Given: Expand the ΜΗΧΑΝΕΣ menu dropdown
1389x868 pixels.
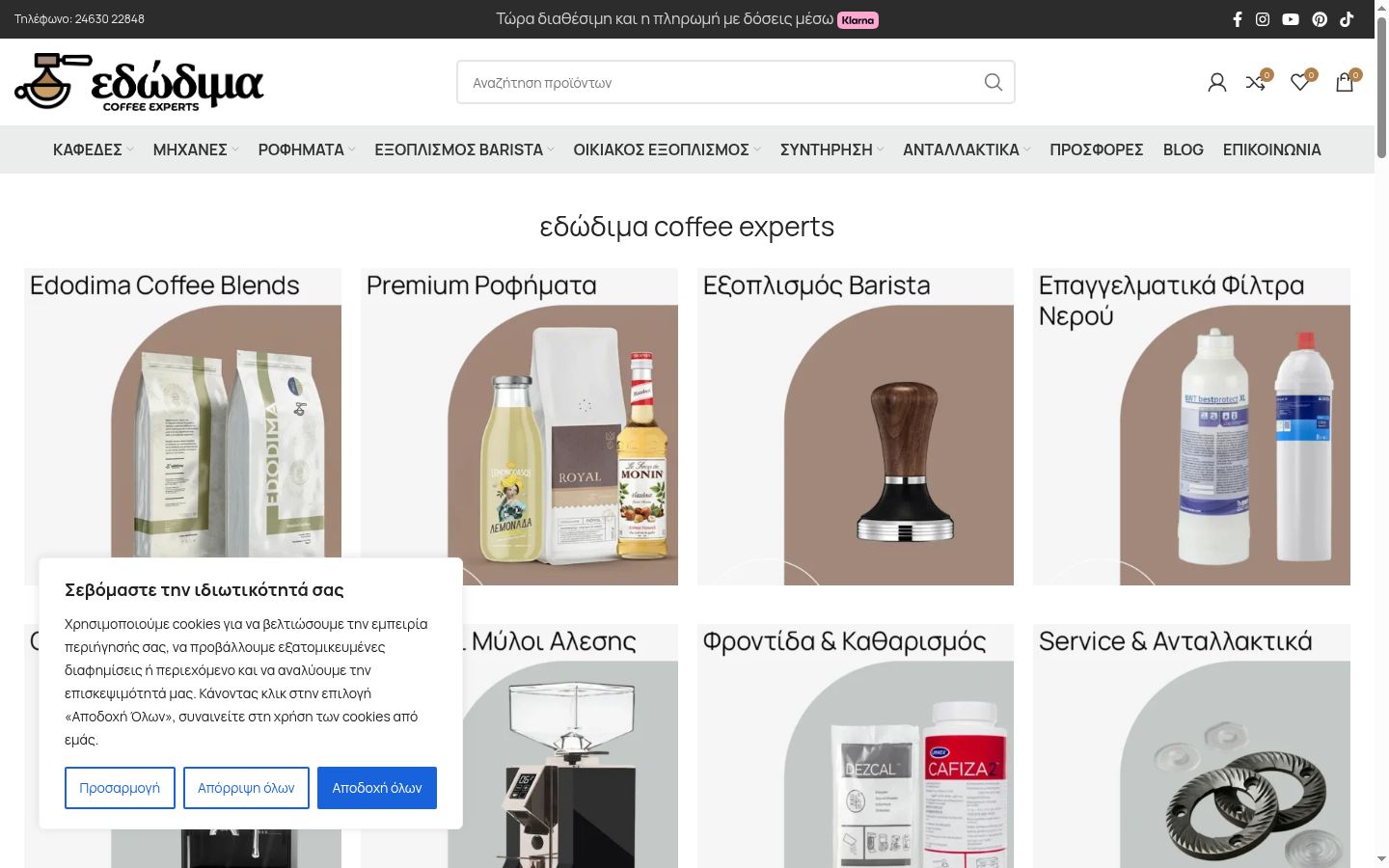Looking at the screenshot, I should tap(196, 149).
